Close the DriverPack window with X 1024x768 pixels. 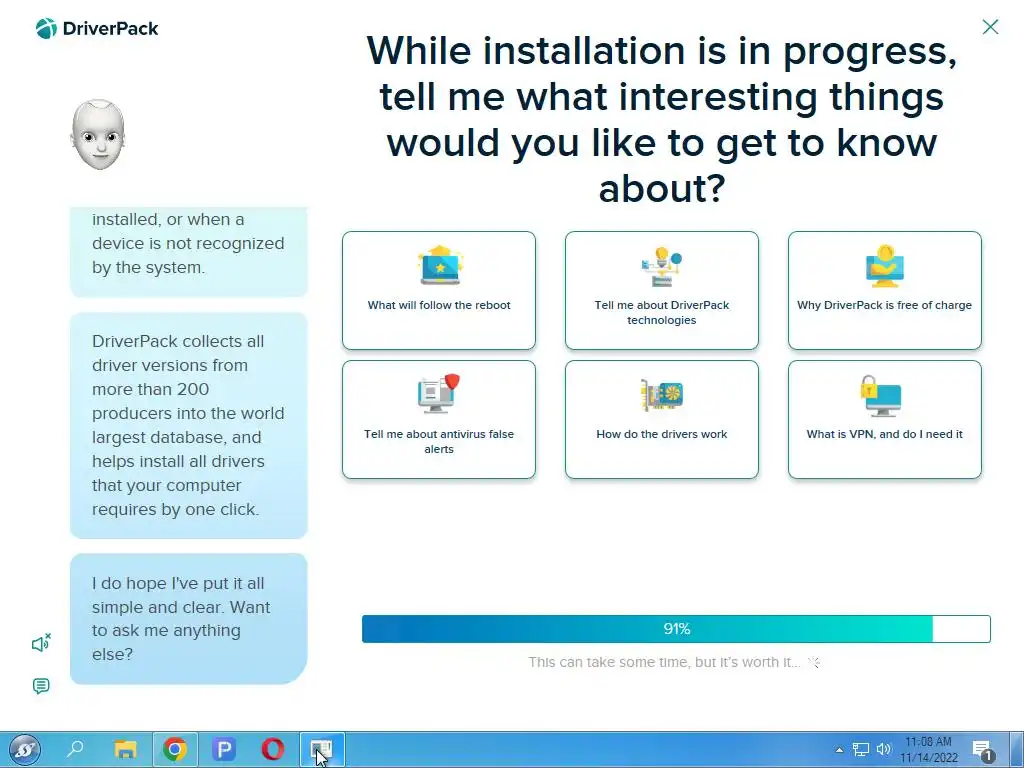[990, 27]
